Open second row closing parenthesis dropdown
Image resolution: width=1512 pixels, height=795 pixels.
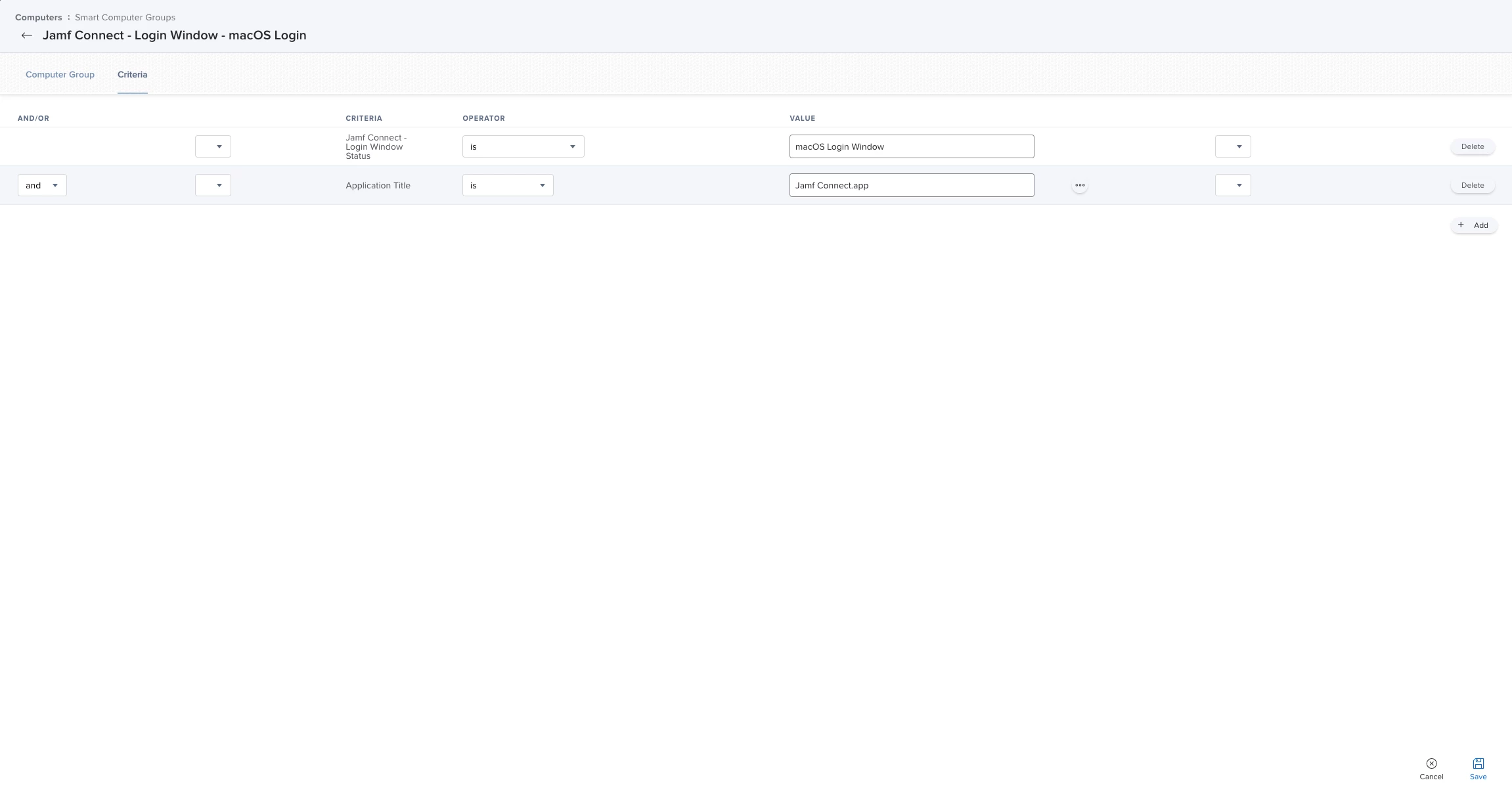pyautogui.click(x=1233, y=185)
